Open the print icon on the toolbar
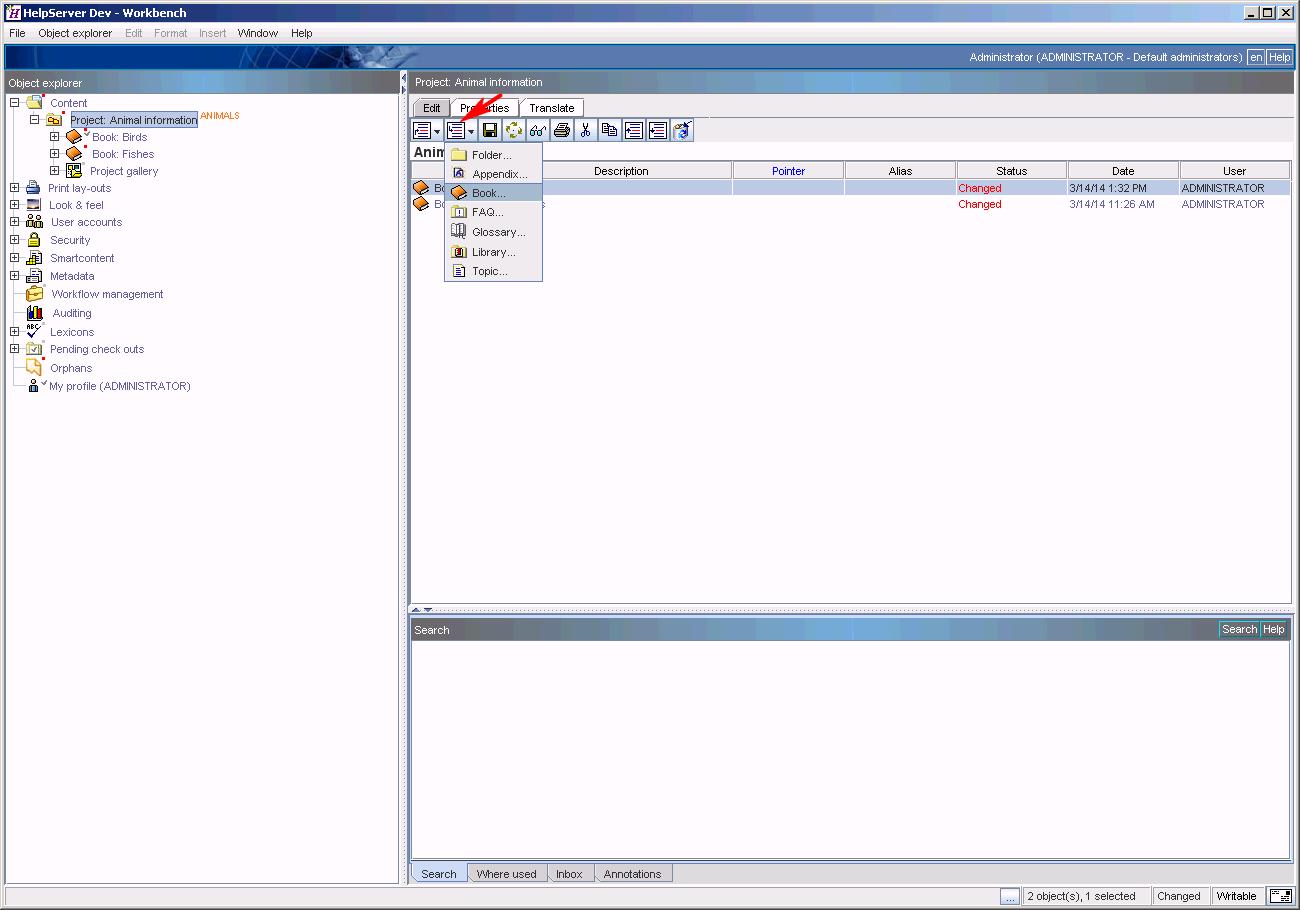Image resolution: width=1300 pixels, height=910 pixels. [561, 130]
